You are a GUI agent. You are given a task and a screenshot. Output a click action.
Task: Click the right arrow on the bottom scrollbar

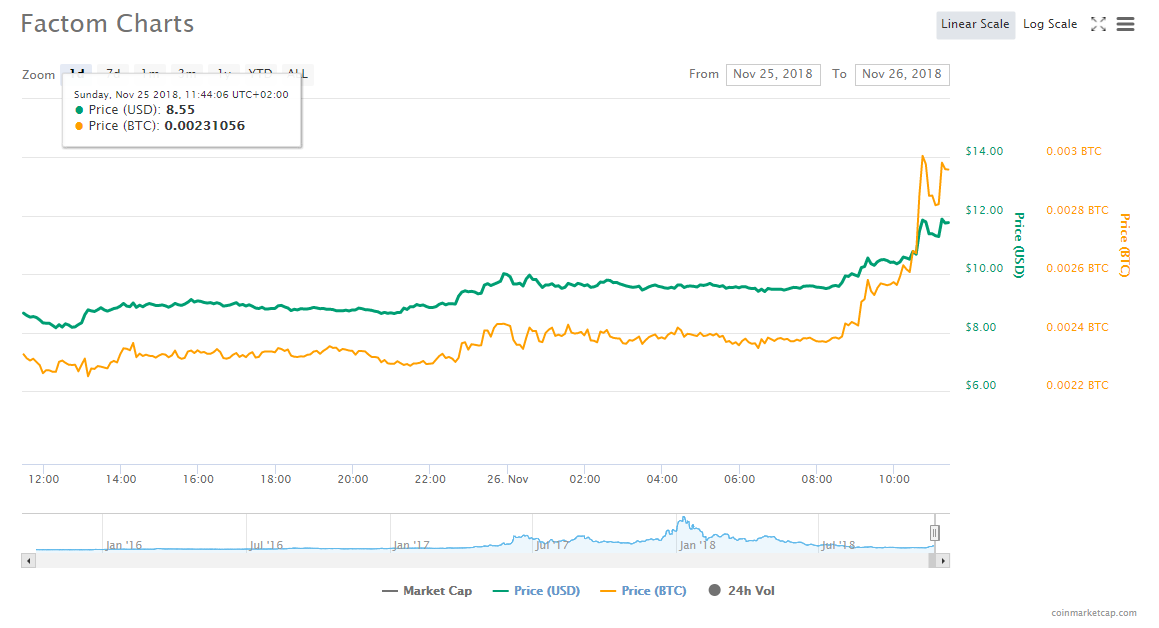[x=941, y=560]
